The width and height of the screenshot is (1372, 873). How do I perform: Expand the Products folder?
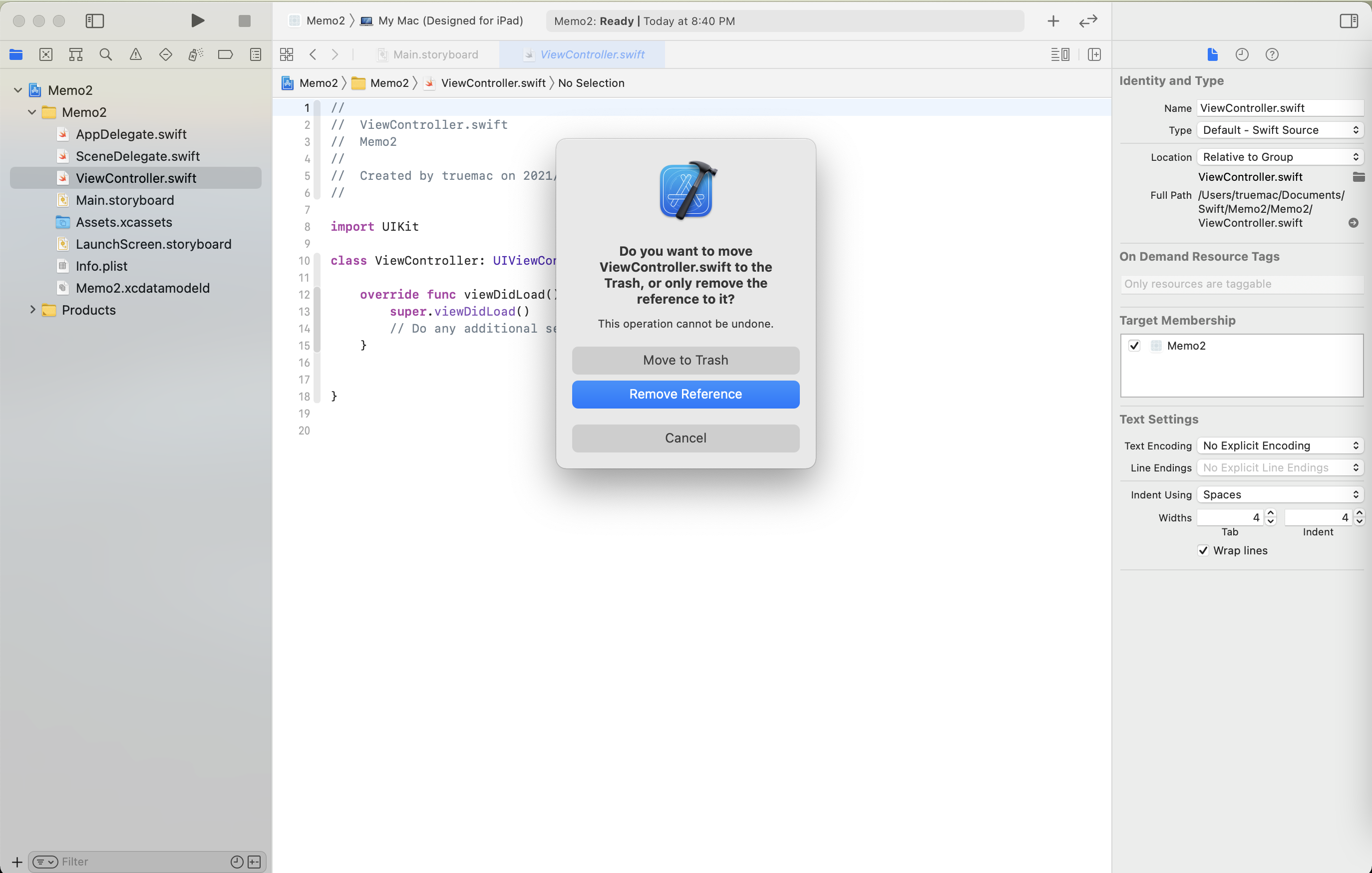[32, 310]
